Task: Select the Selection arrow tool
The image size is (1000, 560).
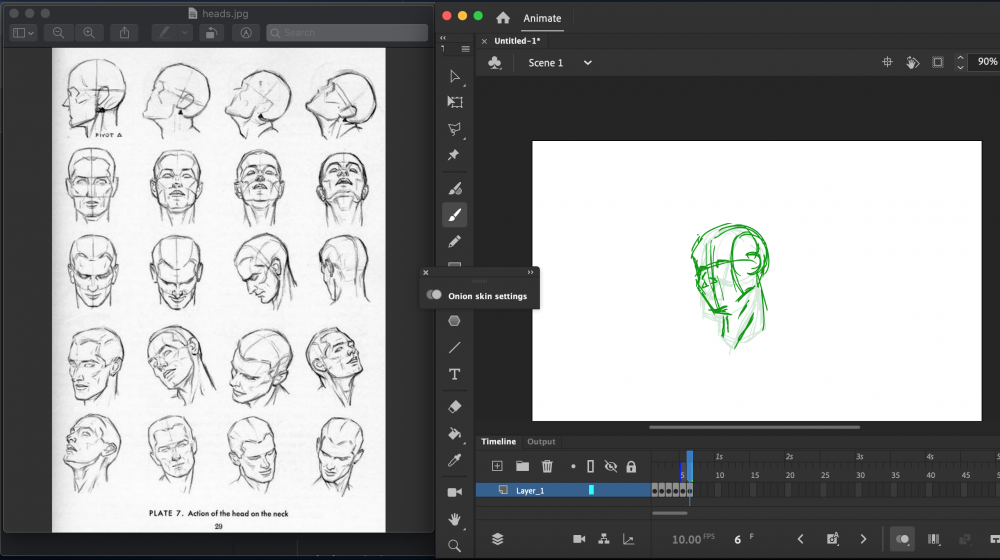Action: (454, 77)
